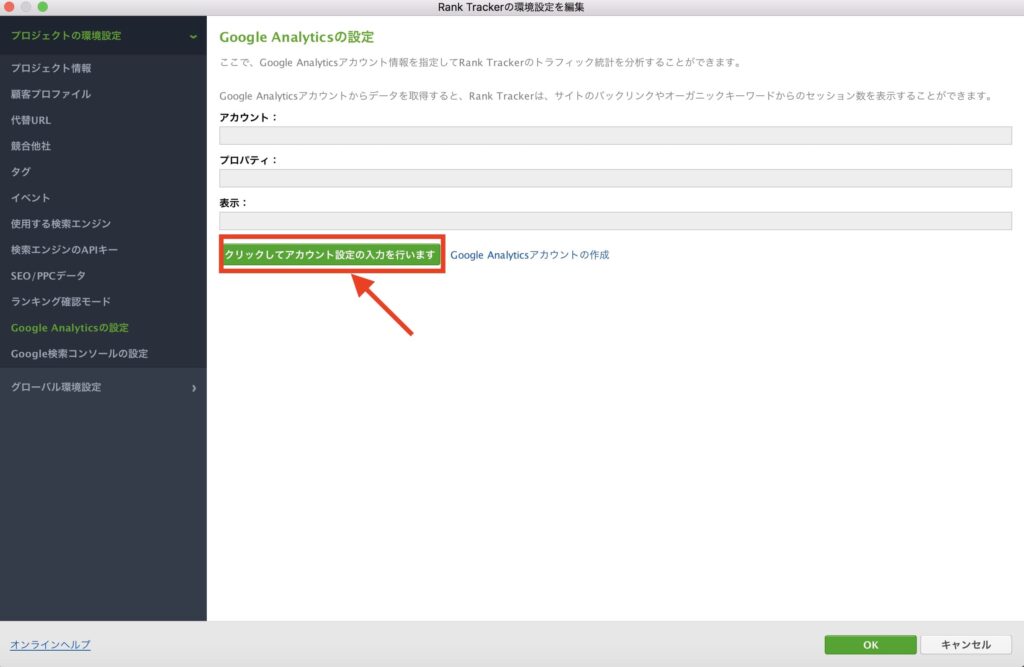Click green account settings input button
Image resolution: width=1024 pixels, height=667 pixels.
pyautogui.click(x=331, y=254)
